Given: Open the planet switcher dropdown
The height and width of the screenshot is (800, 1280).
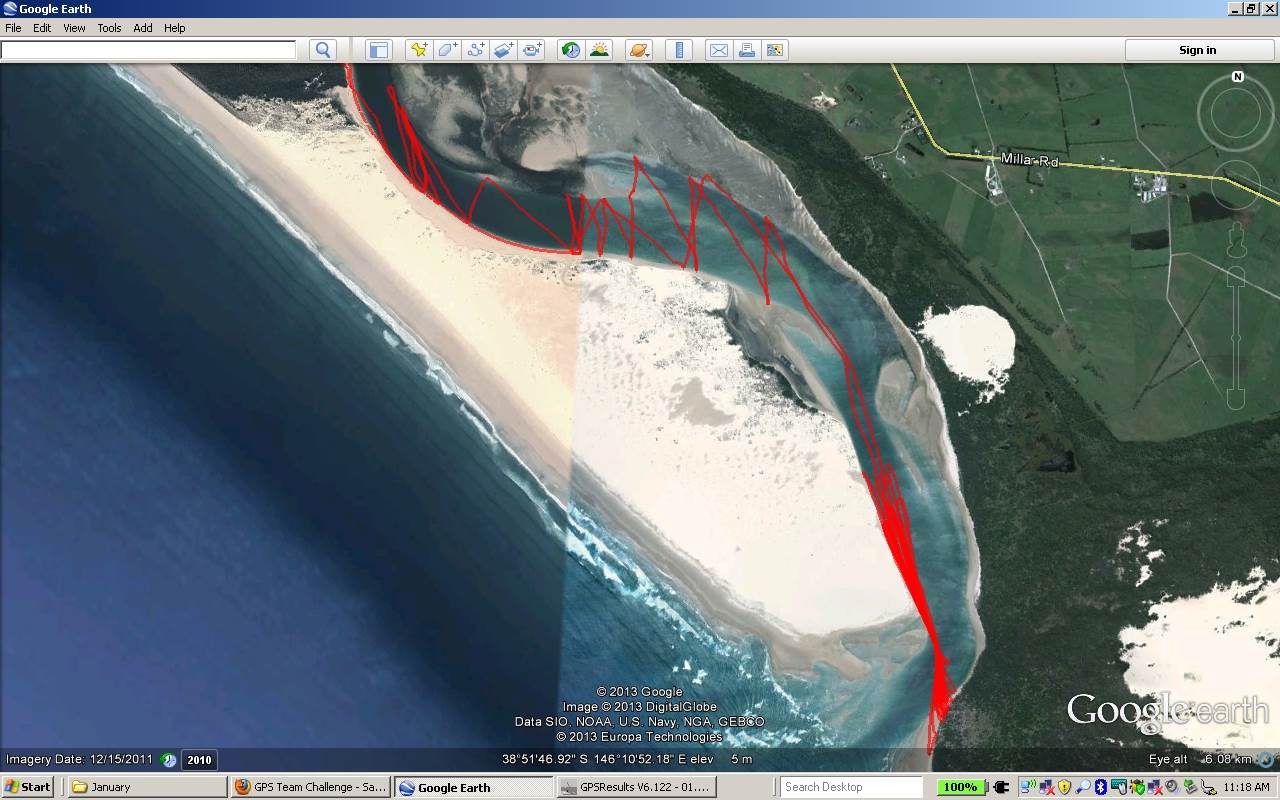Looking at the screenshot, I should point(639,50).
